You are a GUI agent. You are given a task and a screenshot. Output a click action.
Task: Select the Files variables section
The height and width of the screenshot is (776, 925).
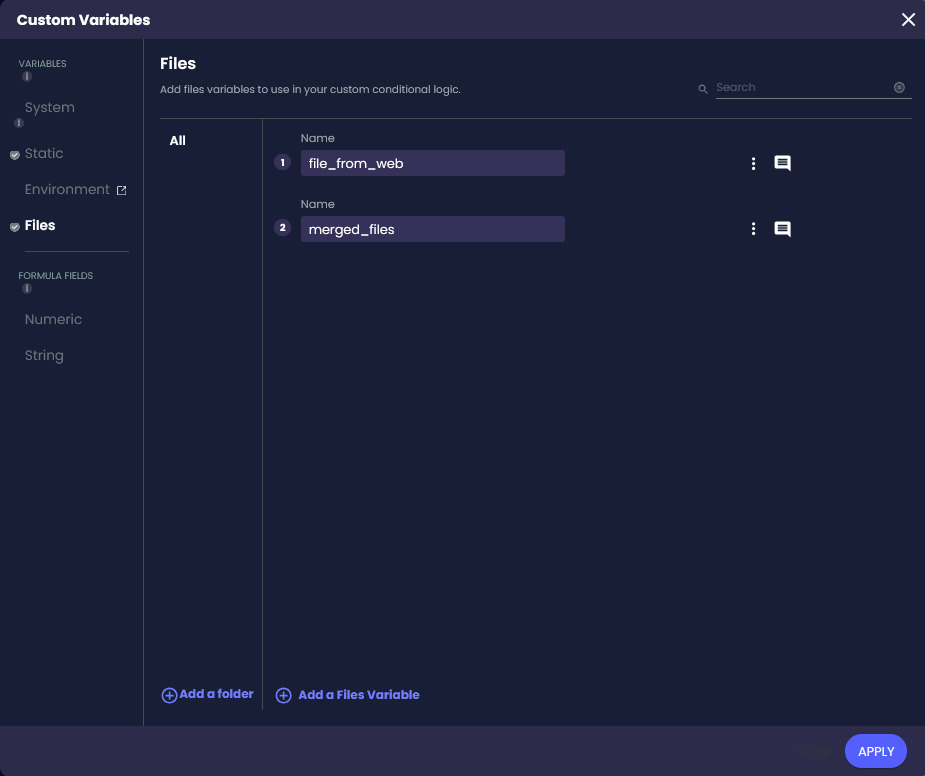coord(40,225)
